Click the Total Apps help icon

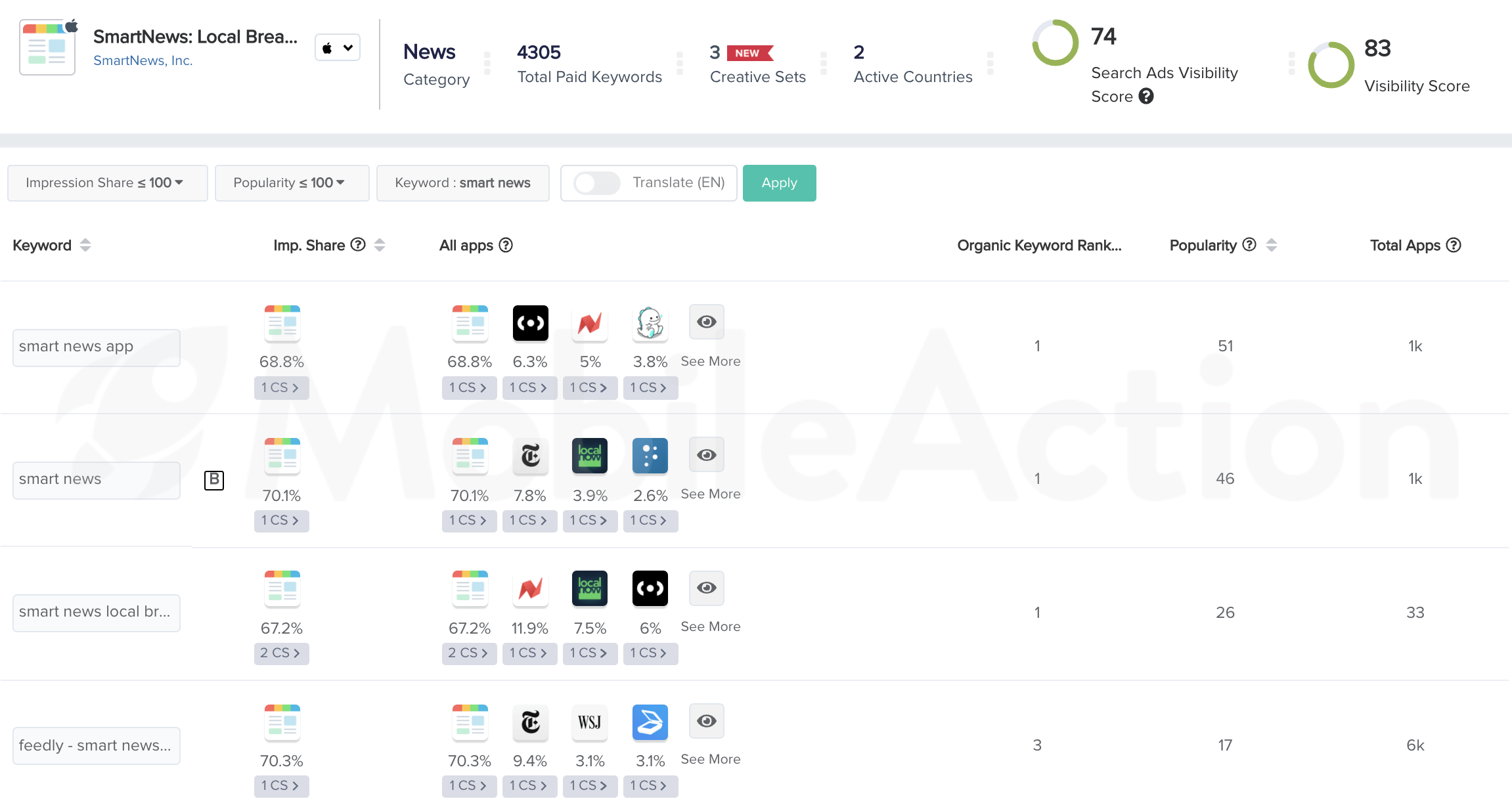point(1454,245)
